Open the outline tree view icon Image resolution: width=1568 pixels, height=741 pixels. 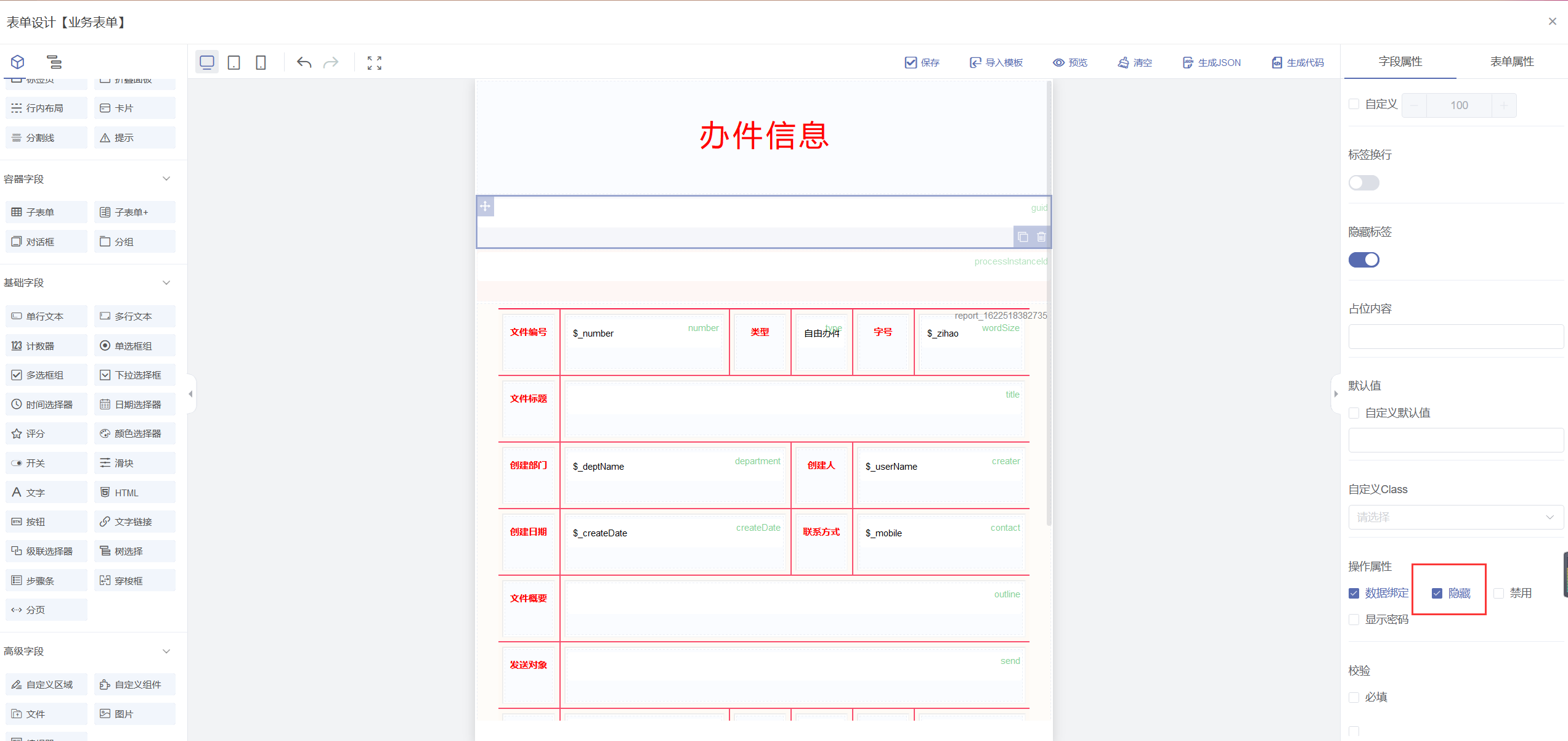(54, 62)
